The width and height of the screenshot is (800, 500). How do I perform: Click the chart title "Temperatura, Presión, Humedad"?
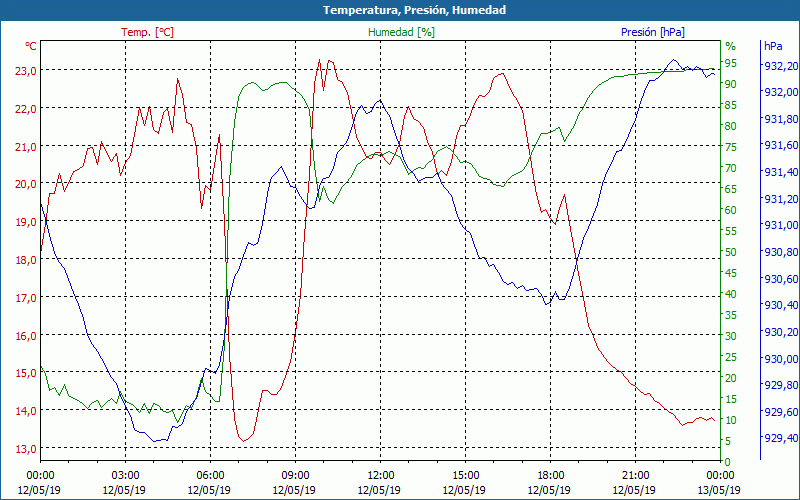(x=414, y=10)
